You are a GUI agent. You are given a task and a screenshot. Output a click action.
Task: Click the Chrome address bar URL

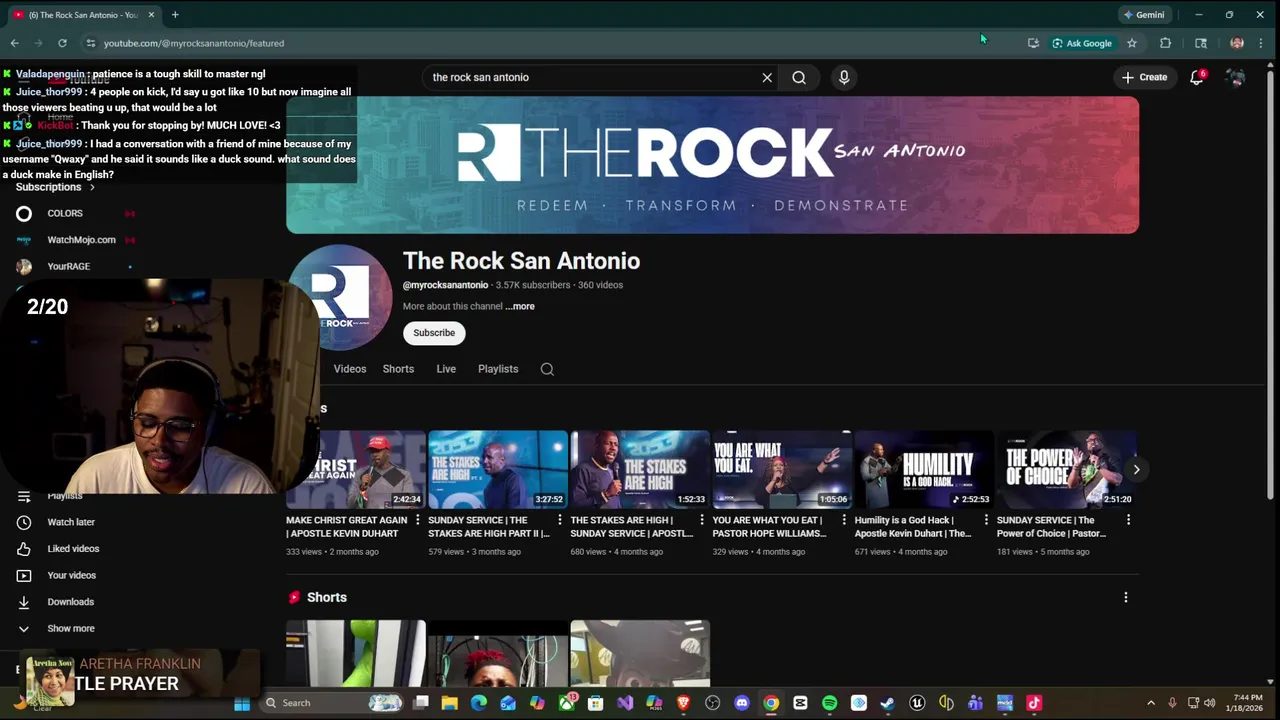(x=194, y=43)
